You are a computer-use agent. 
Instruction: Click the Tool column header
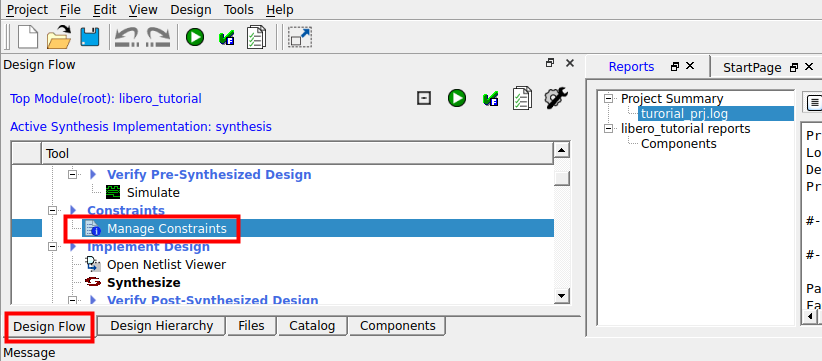click(x=297, y=154)
